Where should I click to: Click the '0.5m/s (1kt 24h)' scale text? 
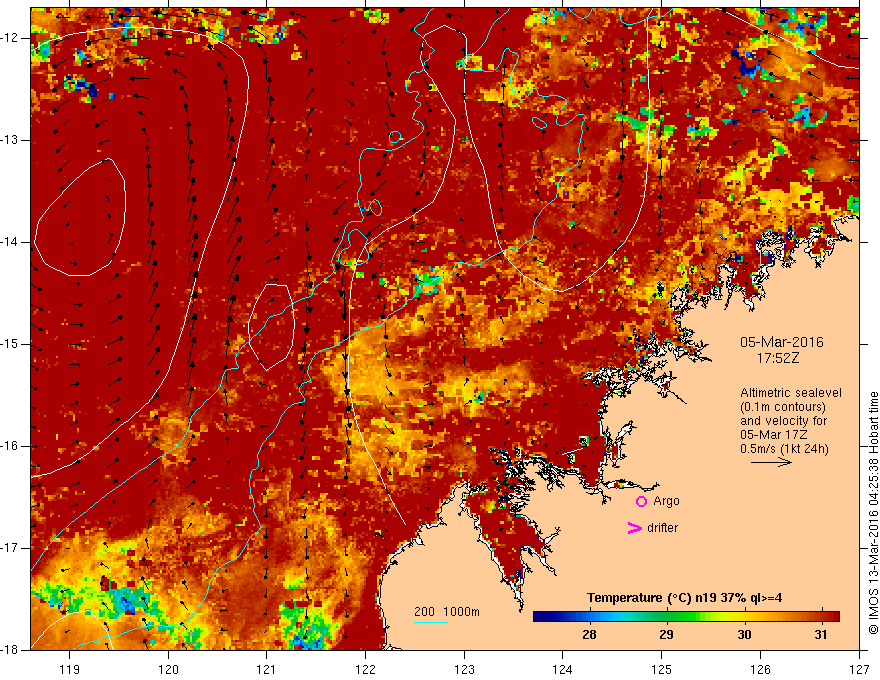coord(784,449)
